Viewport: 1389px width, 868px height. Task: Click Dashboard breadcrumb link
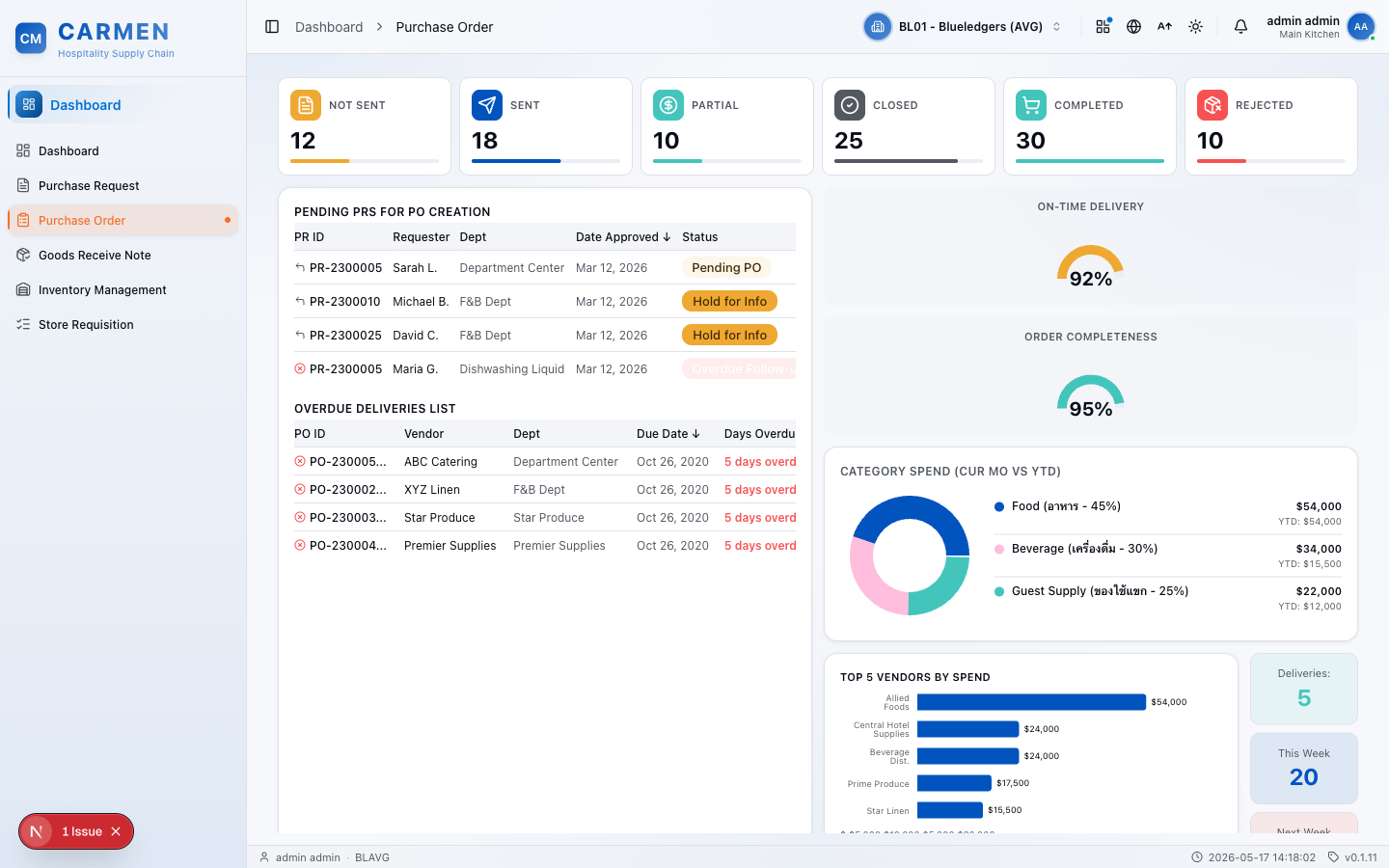tap(329, 27)
